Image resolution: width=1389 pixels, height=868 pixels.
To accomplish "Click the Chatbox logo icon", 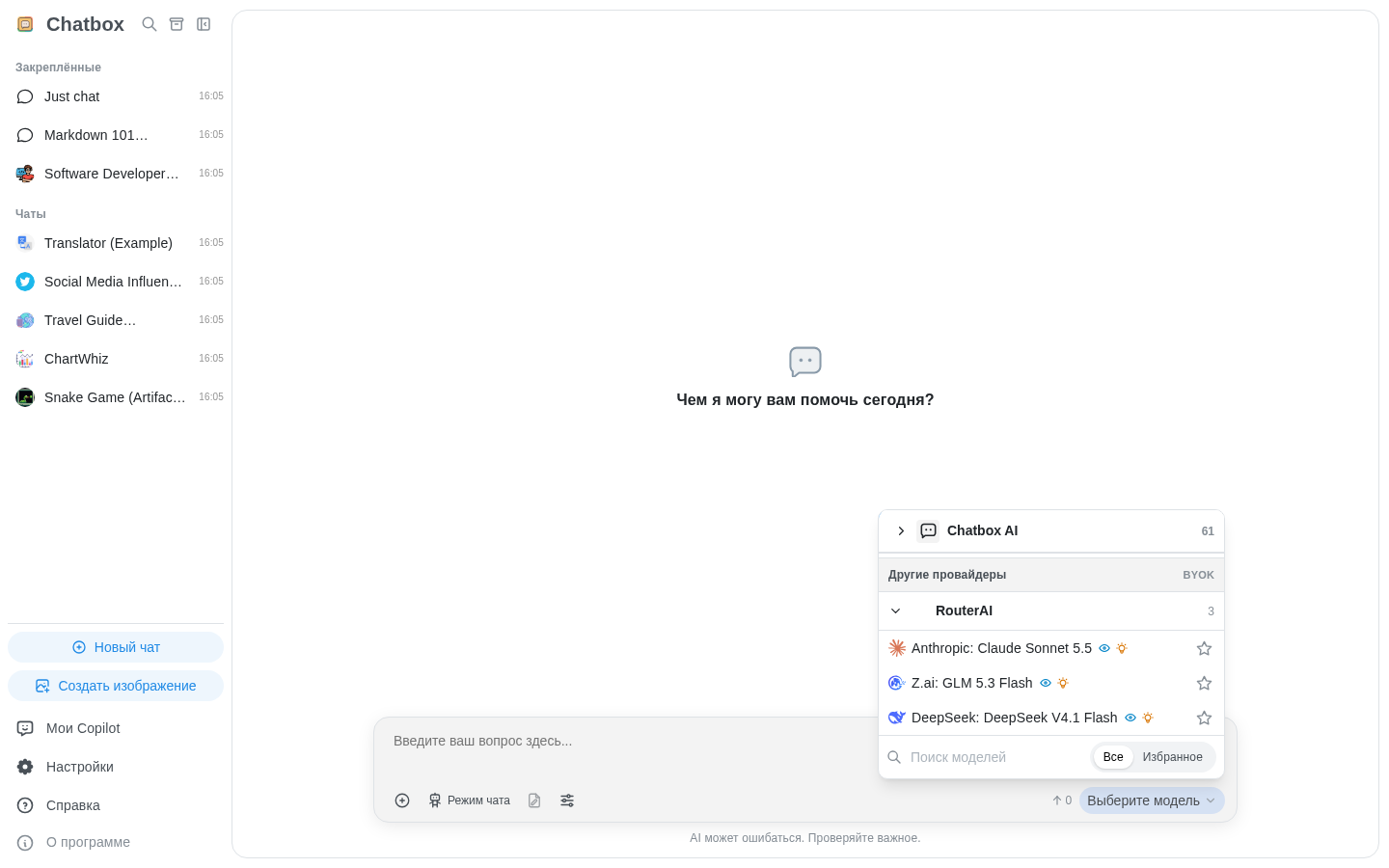I will coord(25,24).
